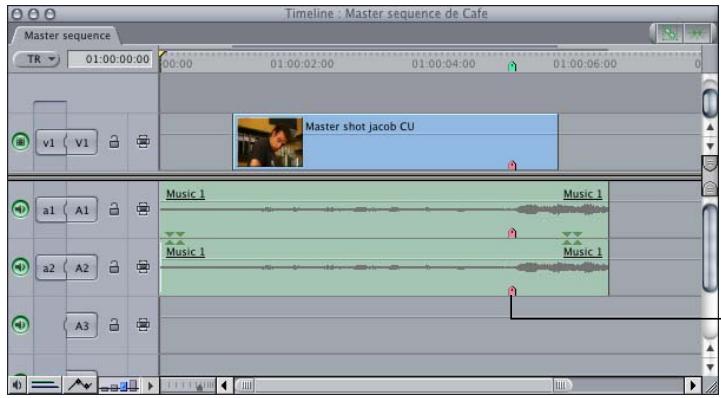The width and height of the screenshot is (721, 398).
Task: Select the right Music 1 label on A1
Action: pyautogui.click(x=583, y=194)
